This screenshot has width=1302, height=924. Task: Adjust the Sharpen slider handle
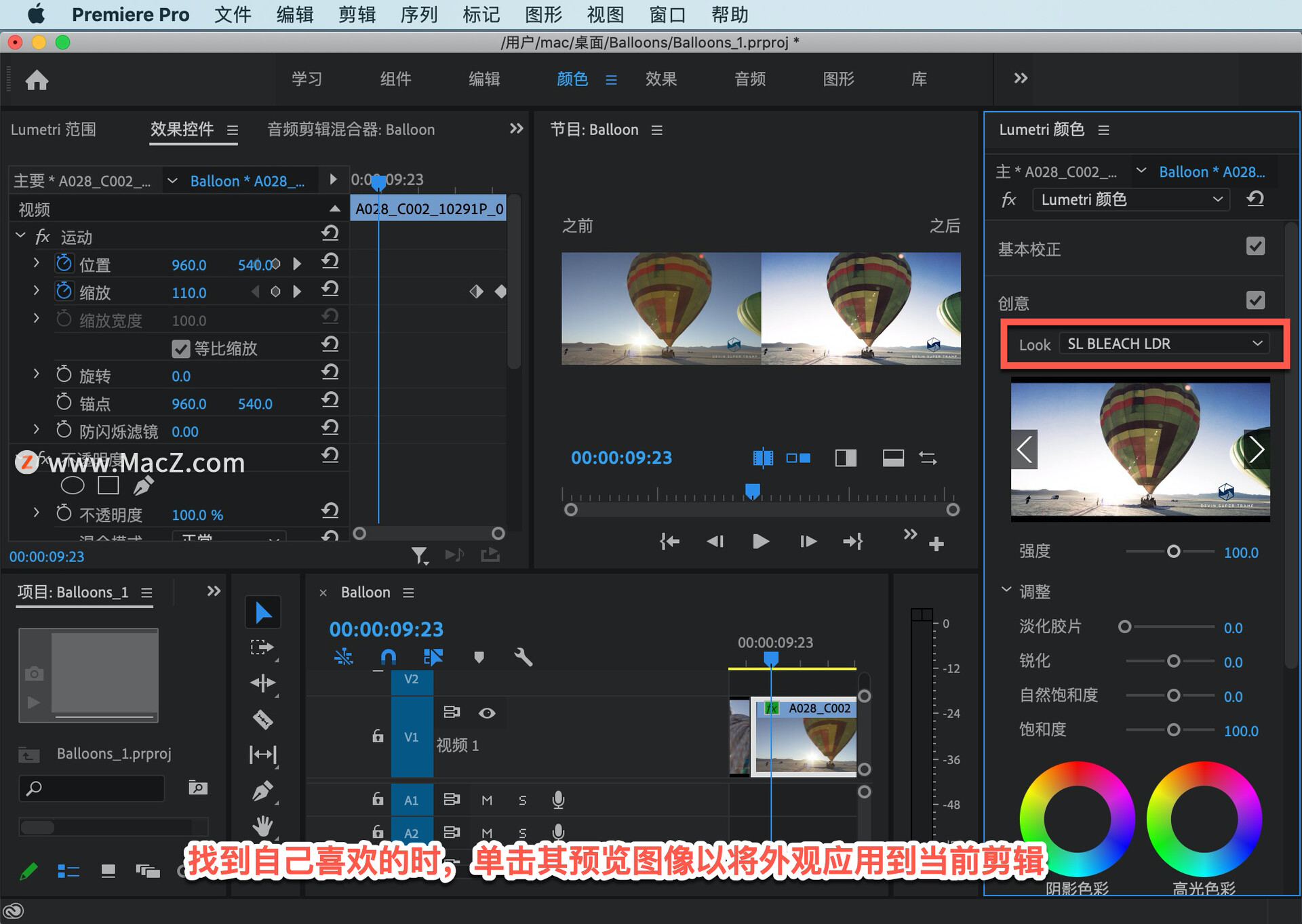(1173, 662)
